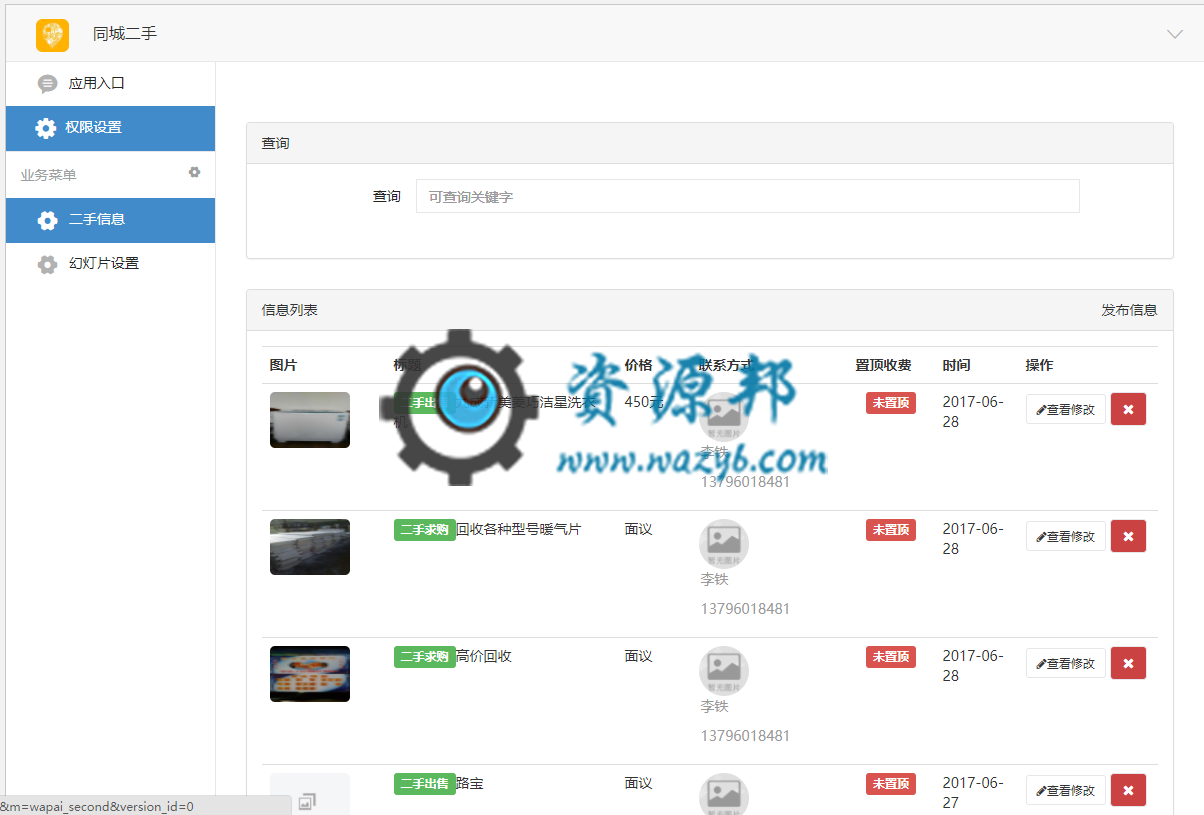This screenshot has height=815, width=1204.
Task: Click the 时间 column header
Action: 956,366
